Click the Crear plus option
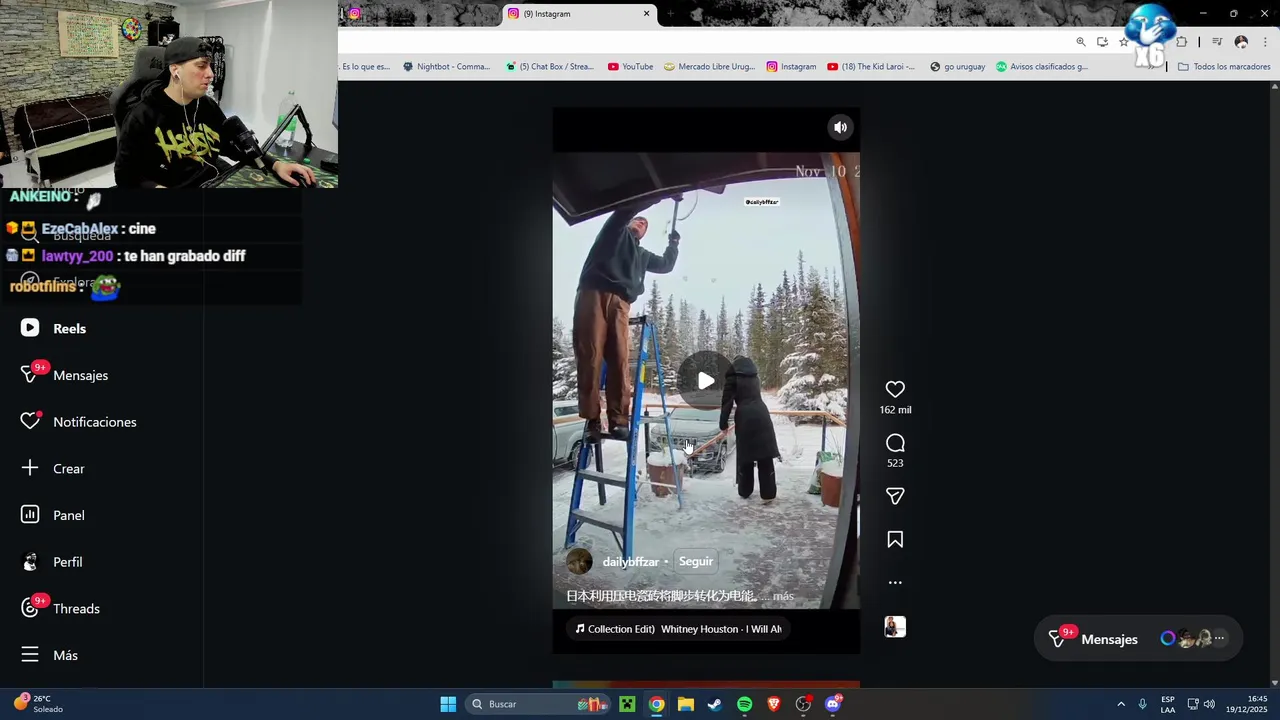This screenshot has height=720, width=1280. pyautogui.click(x=54, y=468)
